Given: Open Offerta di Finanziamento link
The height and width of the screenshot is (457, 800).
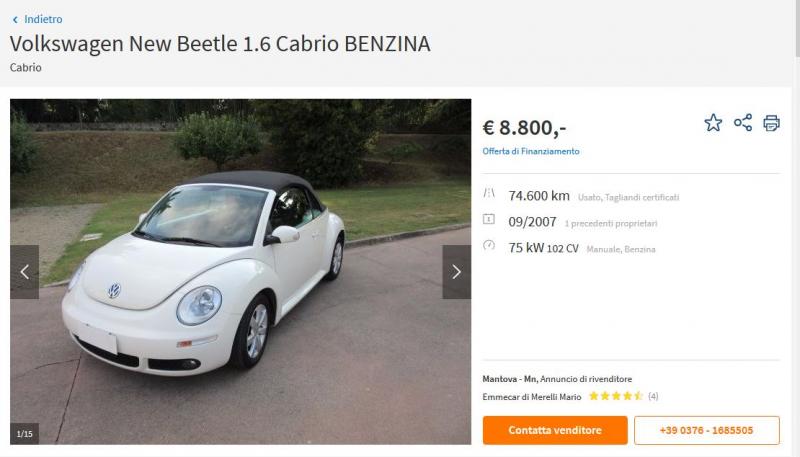Looking at the screenshot, I should (531, 151).
